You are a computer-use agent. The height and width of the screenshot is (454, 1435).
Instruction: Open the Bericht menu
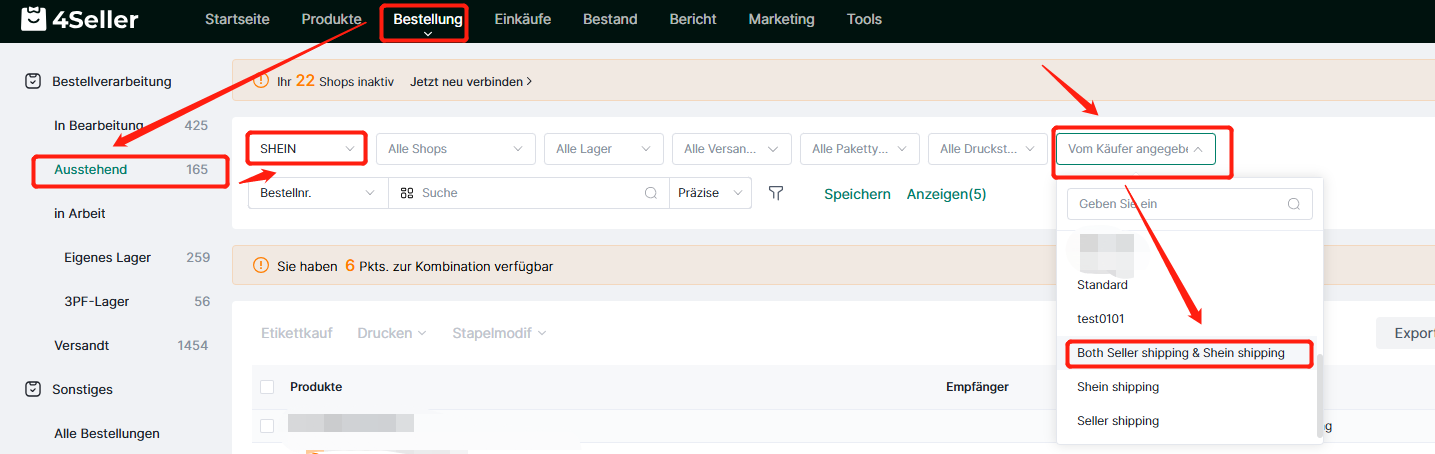click(695, 19)
